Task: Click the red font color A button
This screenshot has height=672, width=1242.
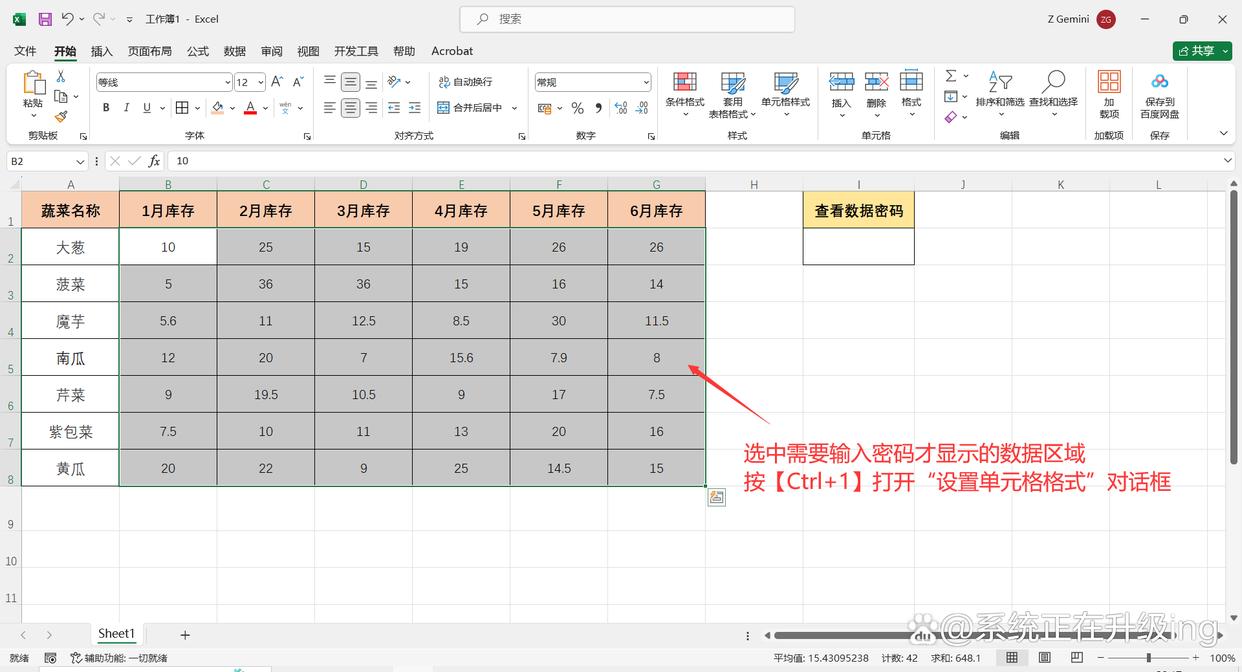Action: (x=250, y=108)
